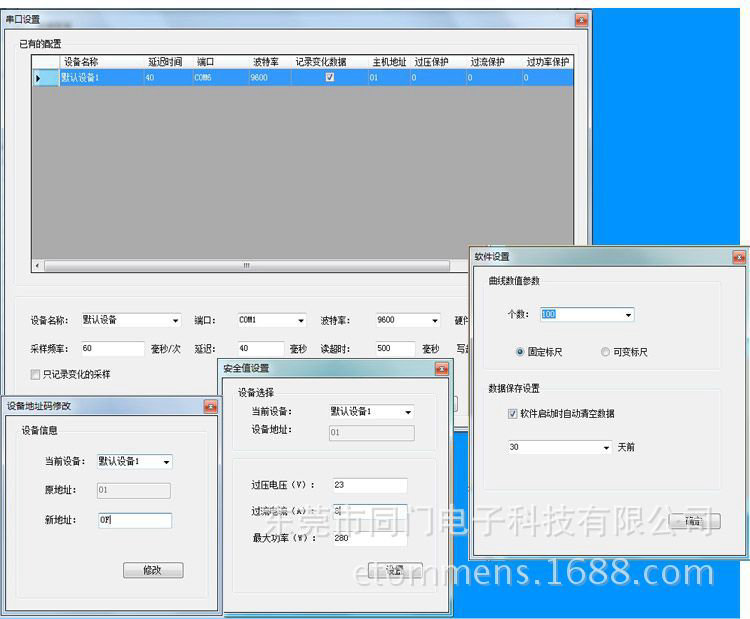Open 当前设备 dropdown in 安全值设置
The height and width of the screenshot is (619, 750).
407,412
